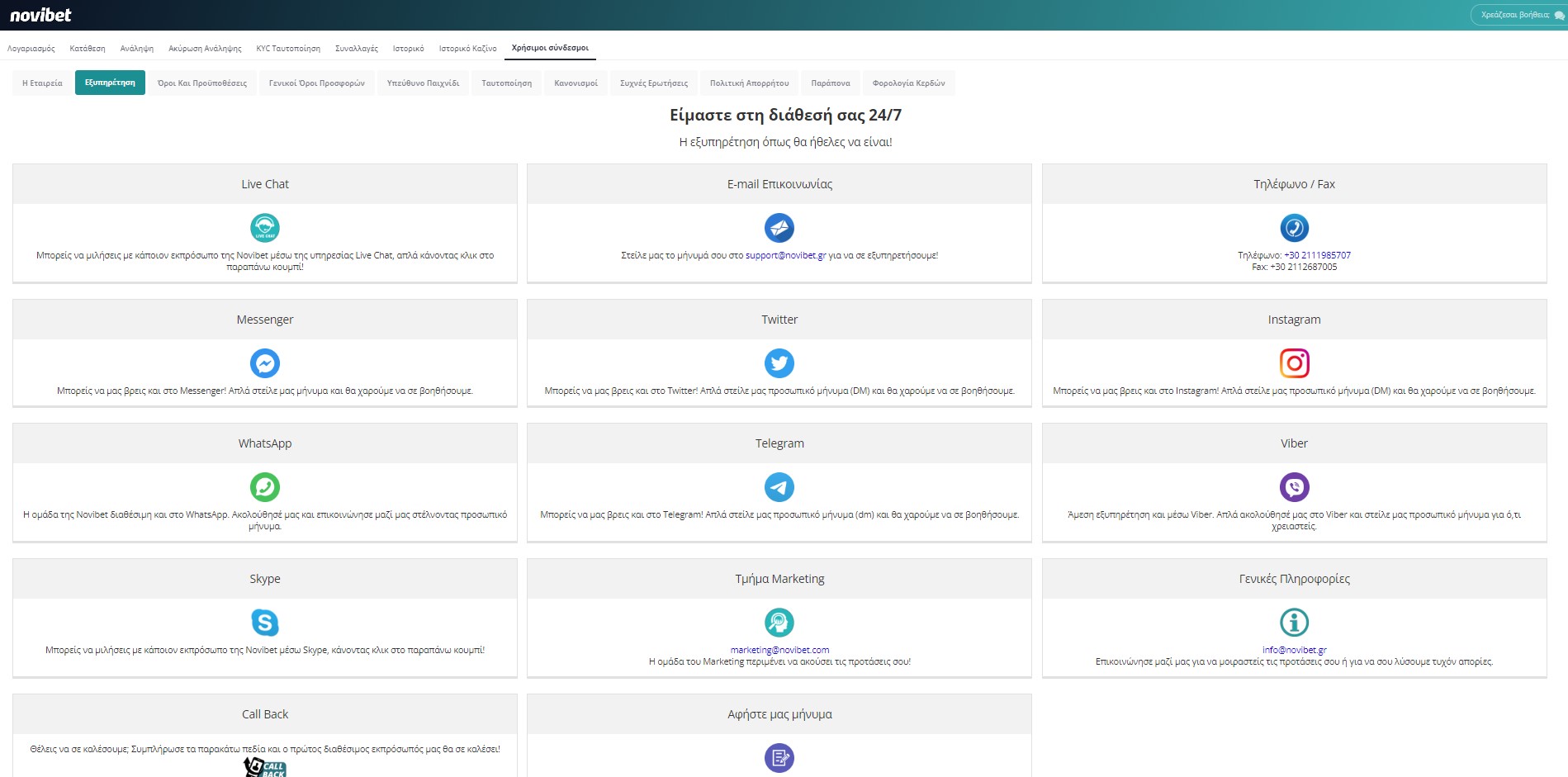Screen dimensions: 1568x777
Task: Click the +30 2111985707 phone link
Action: (x=1317, y=256)
